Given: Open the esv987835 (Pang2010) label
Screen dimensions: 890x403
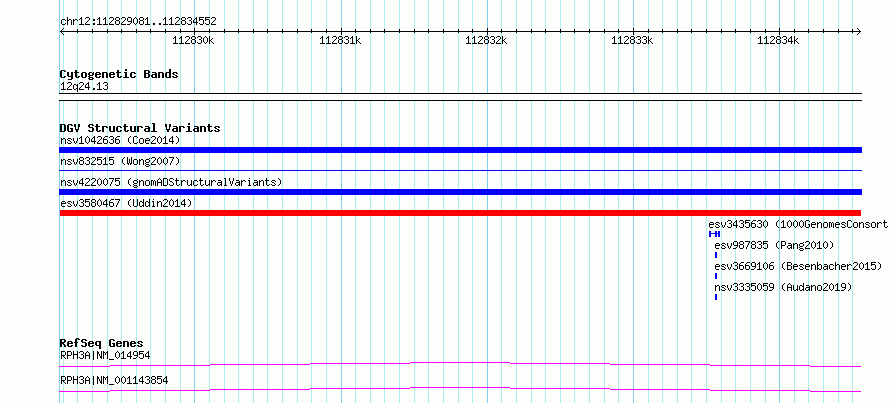Looking at the screenshot, I should click(774, 245).
